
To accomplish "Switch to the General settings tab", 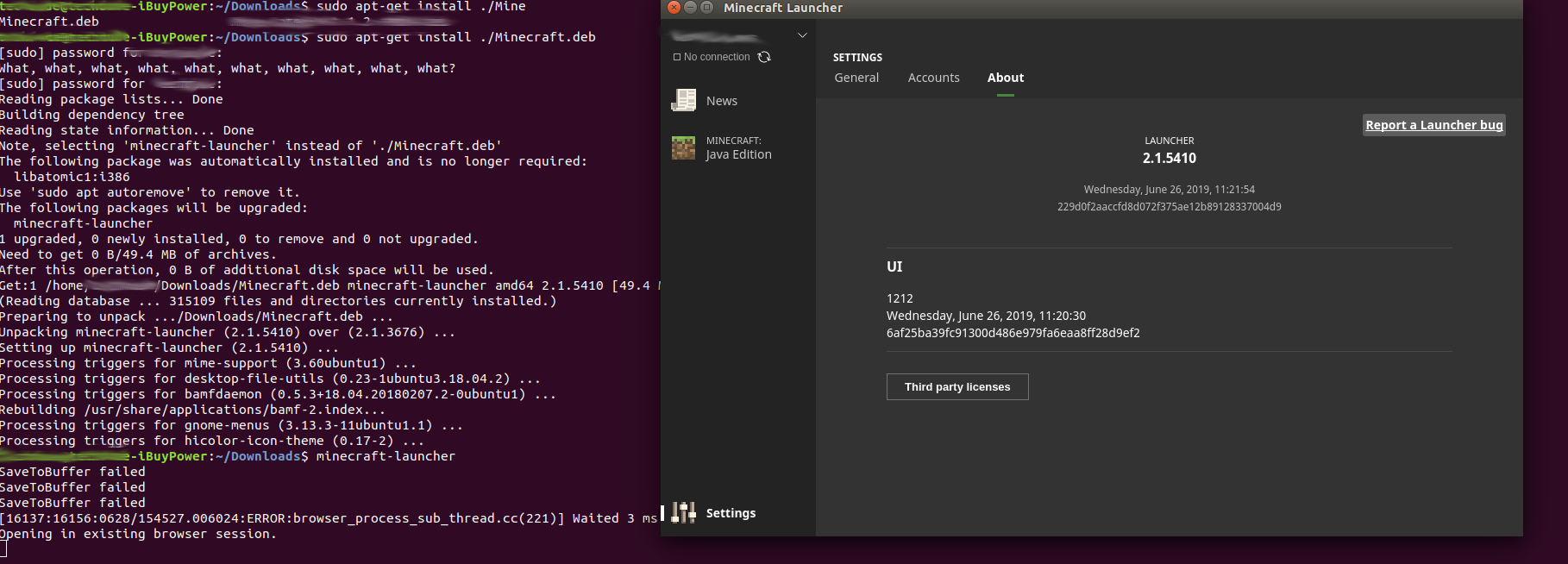I will pyautogui.click(x=856, y=78).
